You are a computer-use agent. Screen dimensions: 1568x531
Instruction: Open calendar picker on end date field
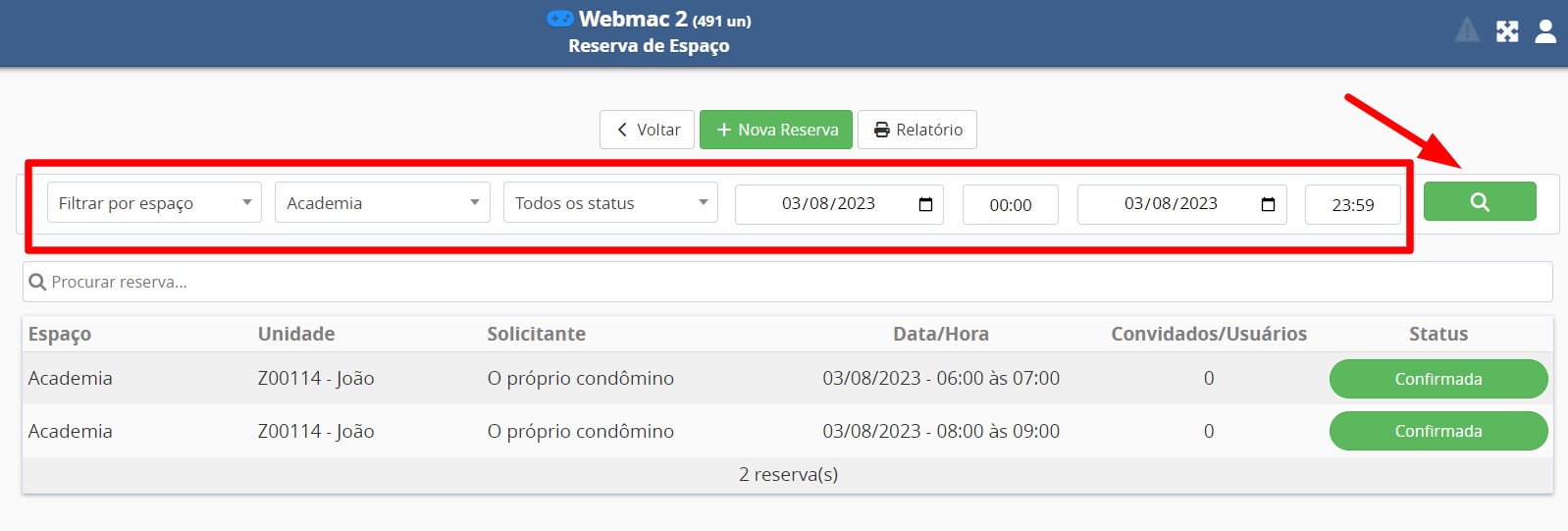click(x=1267, y=204)
